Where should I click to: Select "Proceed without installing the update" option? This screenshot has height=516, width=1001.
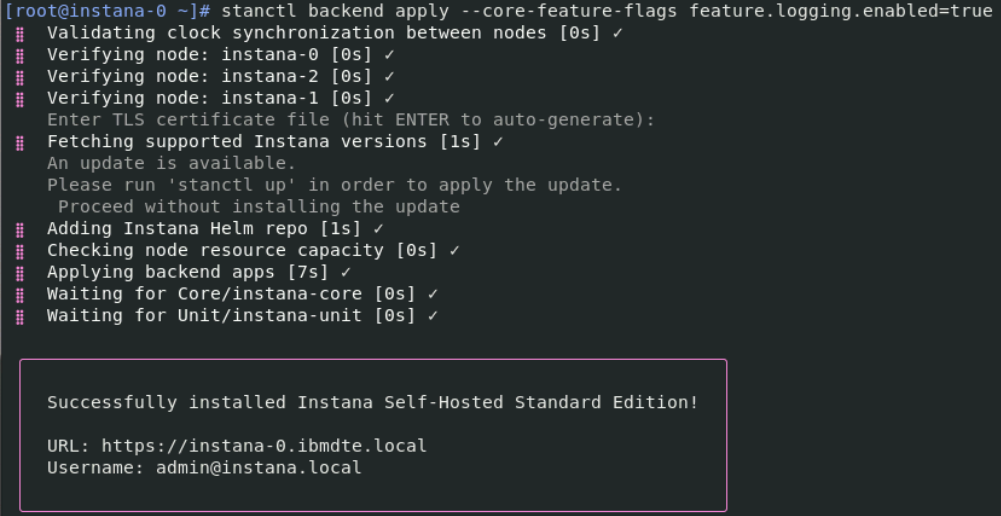[x=258, y=207]
